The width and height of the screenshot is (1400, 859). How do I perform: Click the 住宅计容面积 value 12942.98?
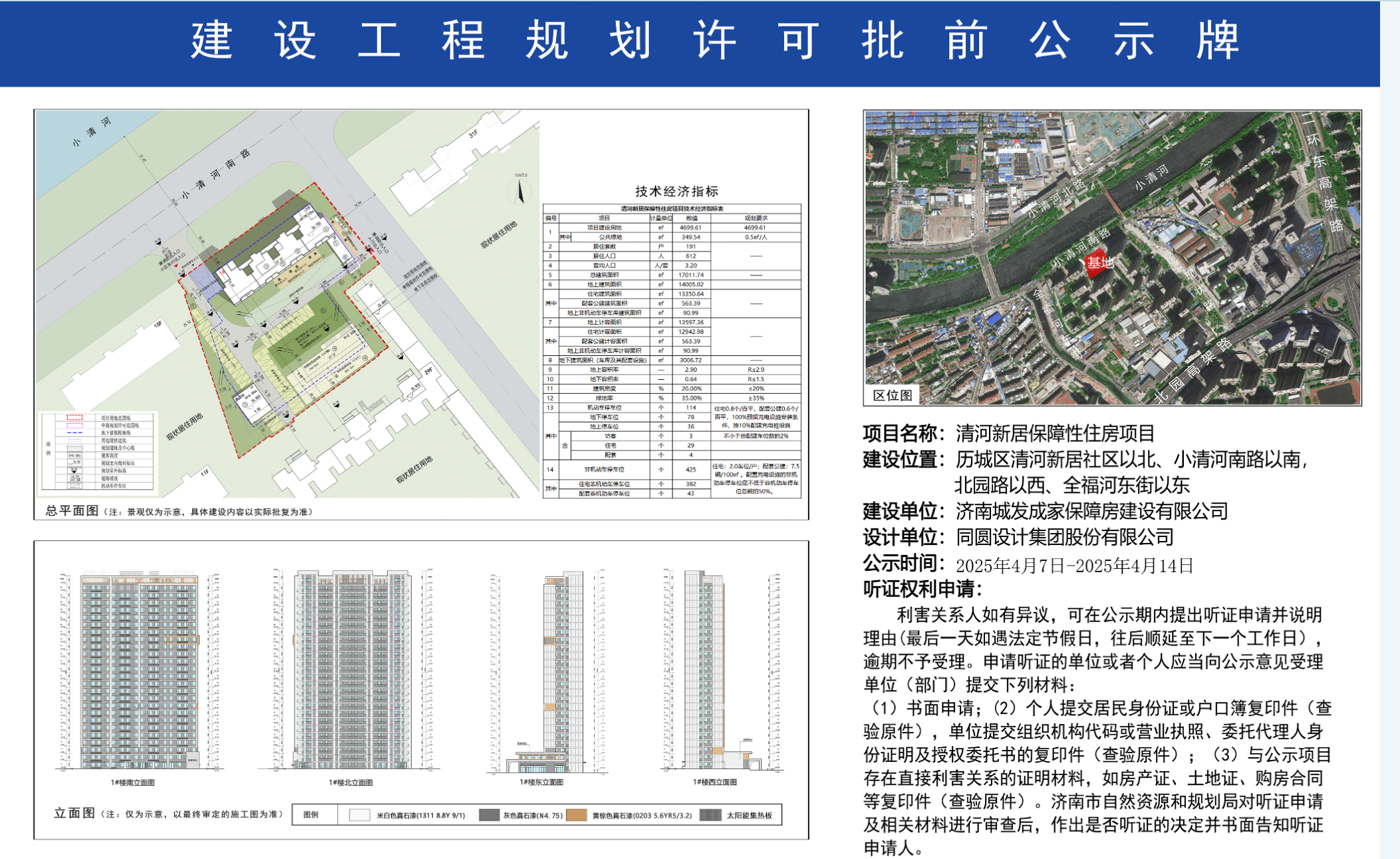coord(691,331)
